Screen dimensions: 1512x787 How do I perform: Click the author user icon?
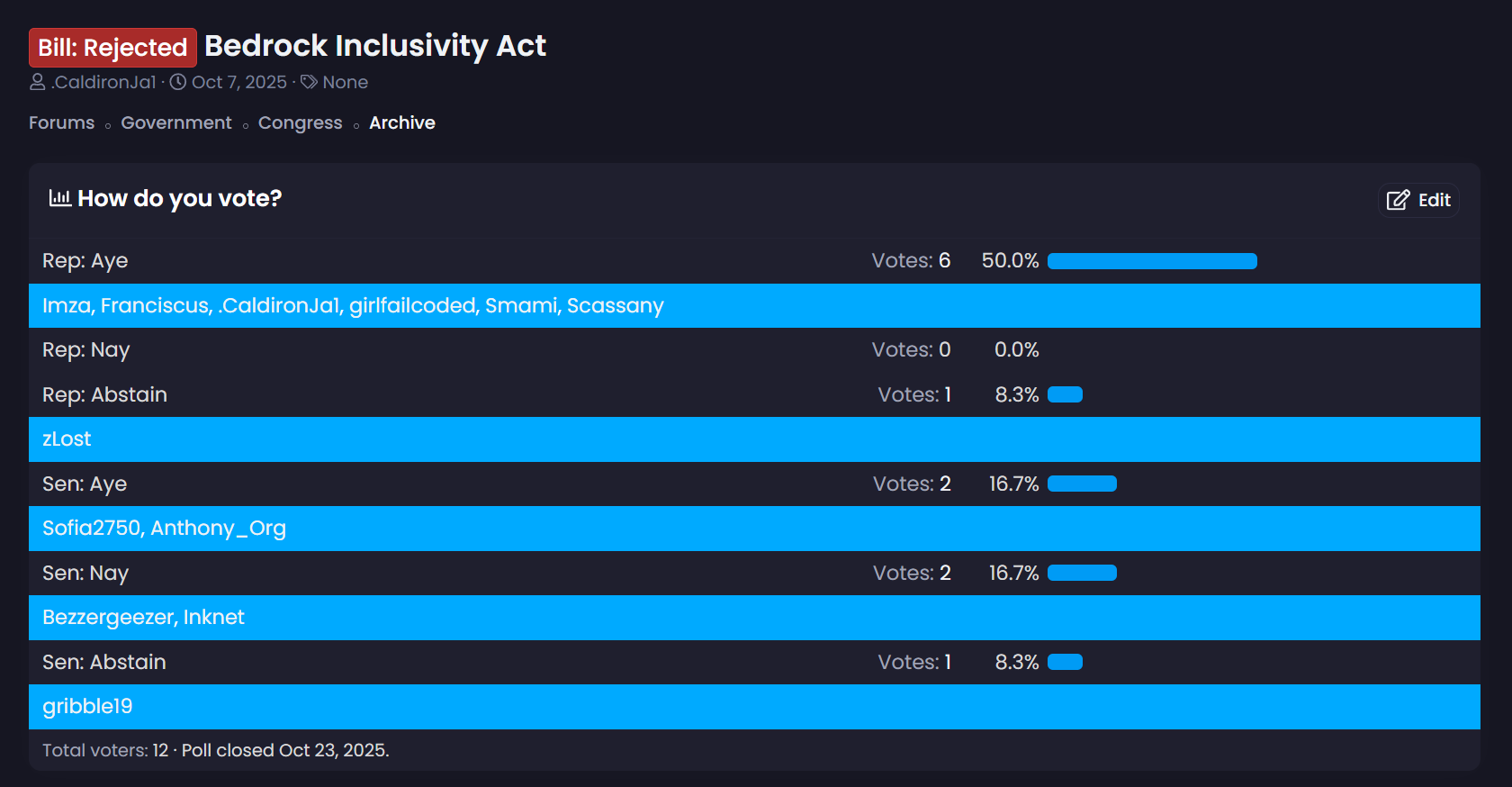pyautogui.click(x=38, y=82)
